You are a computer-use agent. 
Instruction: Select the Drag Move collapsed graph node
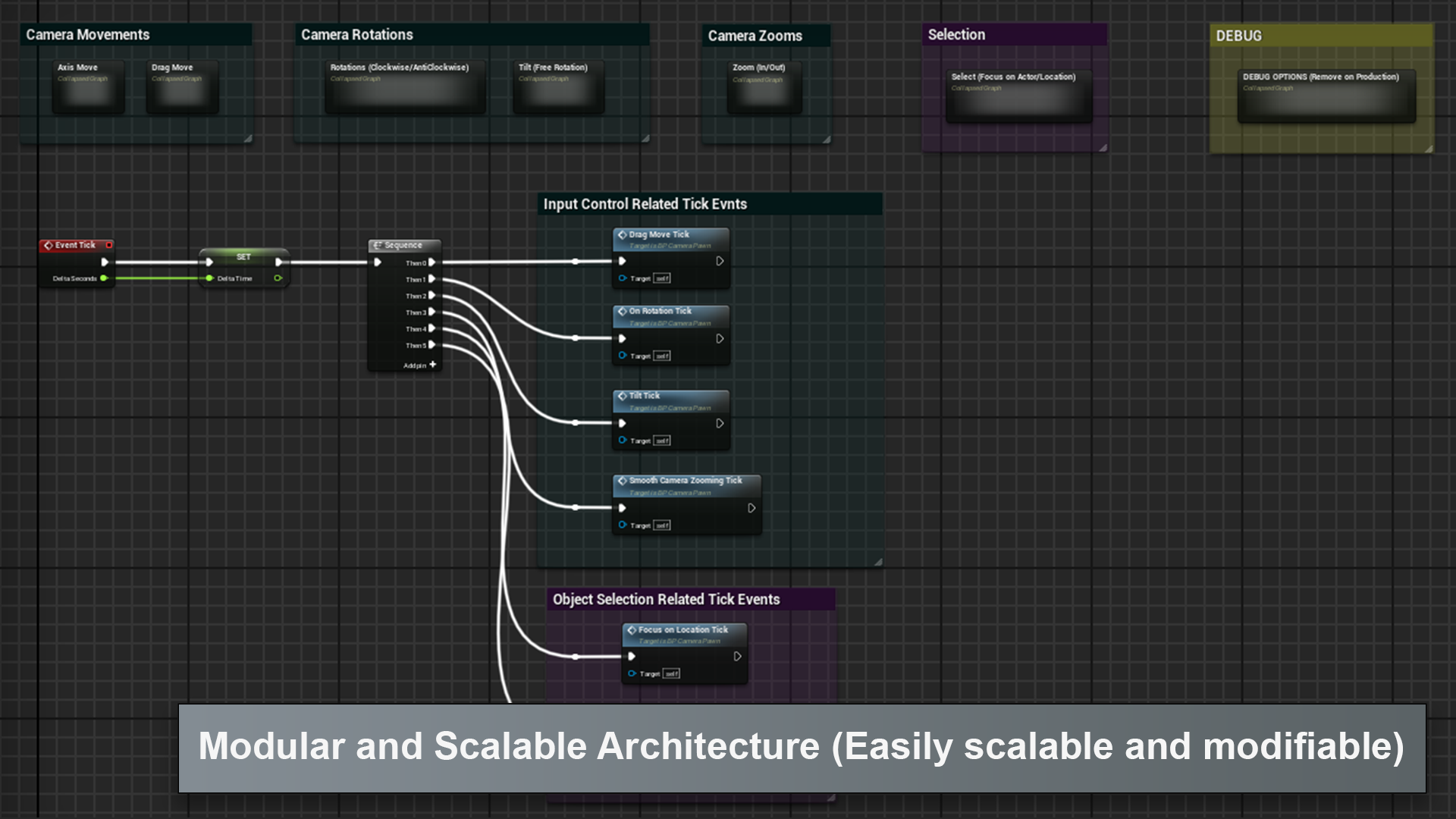[182, 87]
